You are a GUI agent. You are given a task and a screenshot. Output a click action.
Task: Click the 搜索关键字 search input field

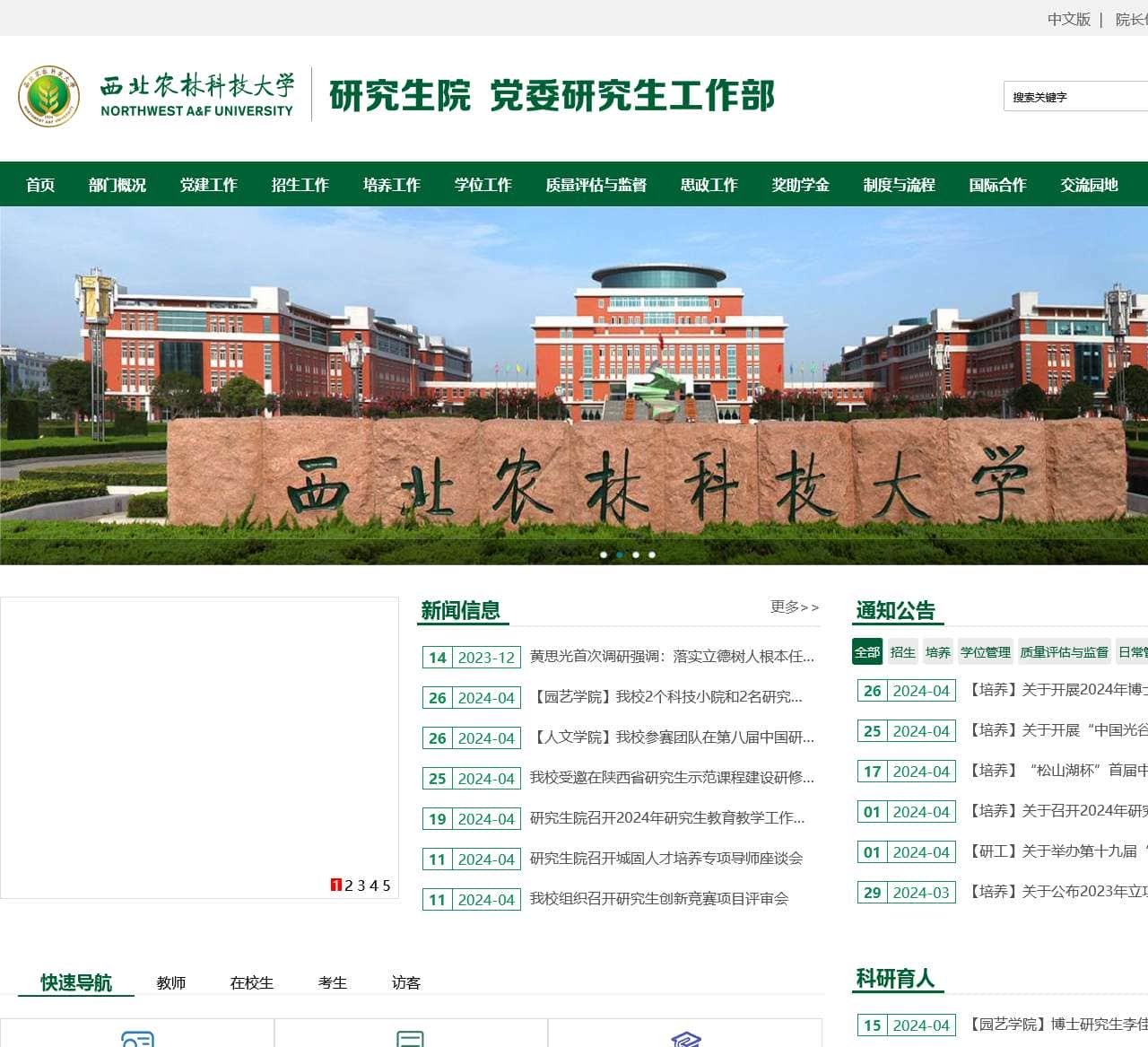(x=1076, y=97)
